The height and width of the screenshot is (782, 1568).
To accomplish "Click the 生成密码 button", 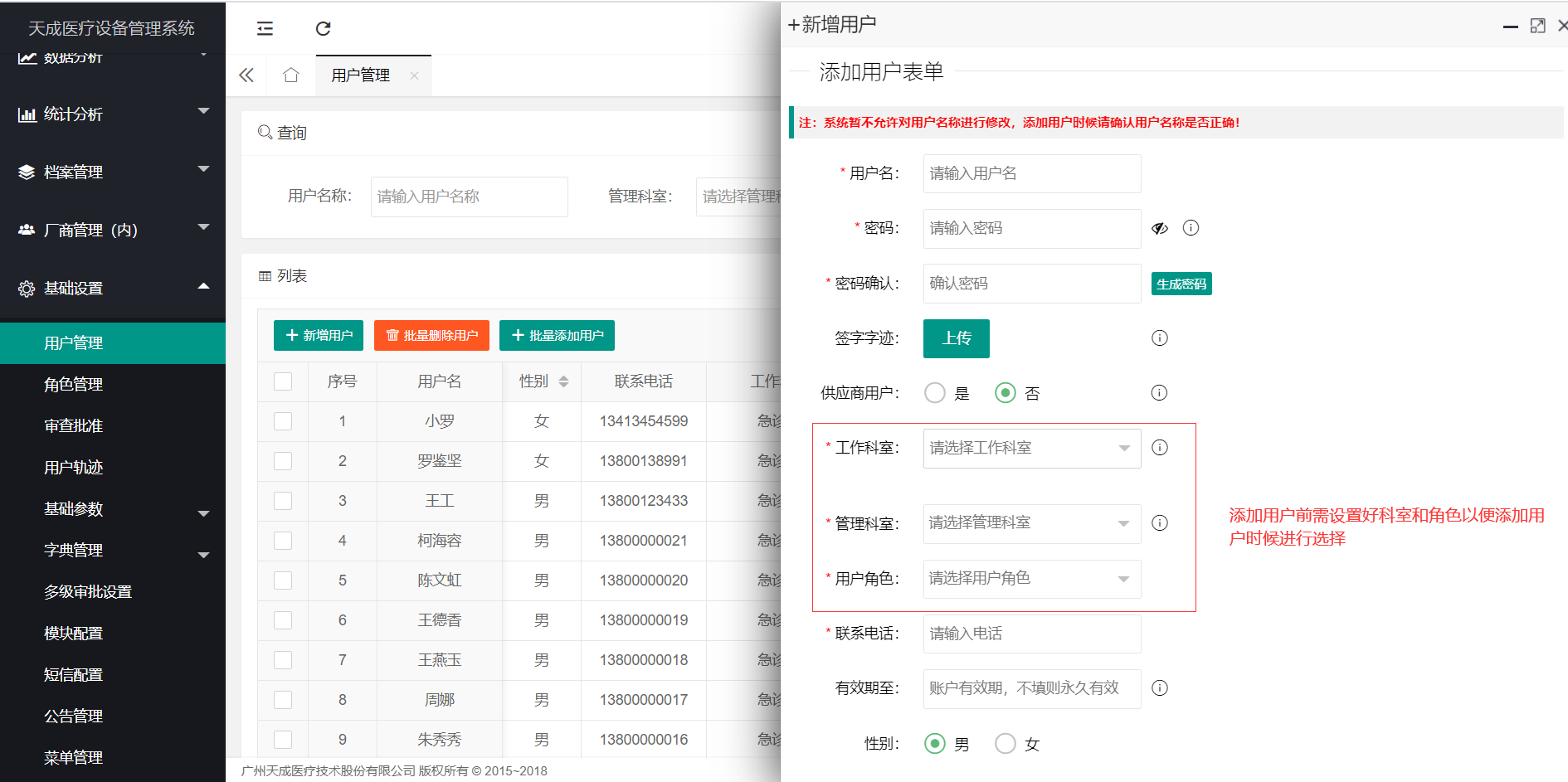I will [x=1181, y=284].
